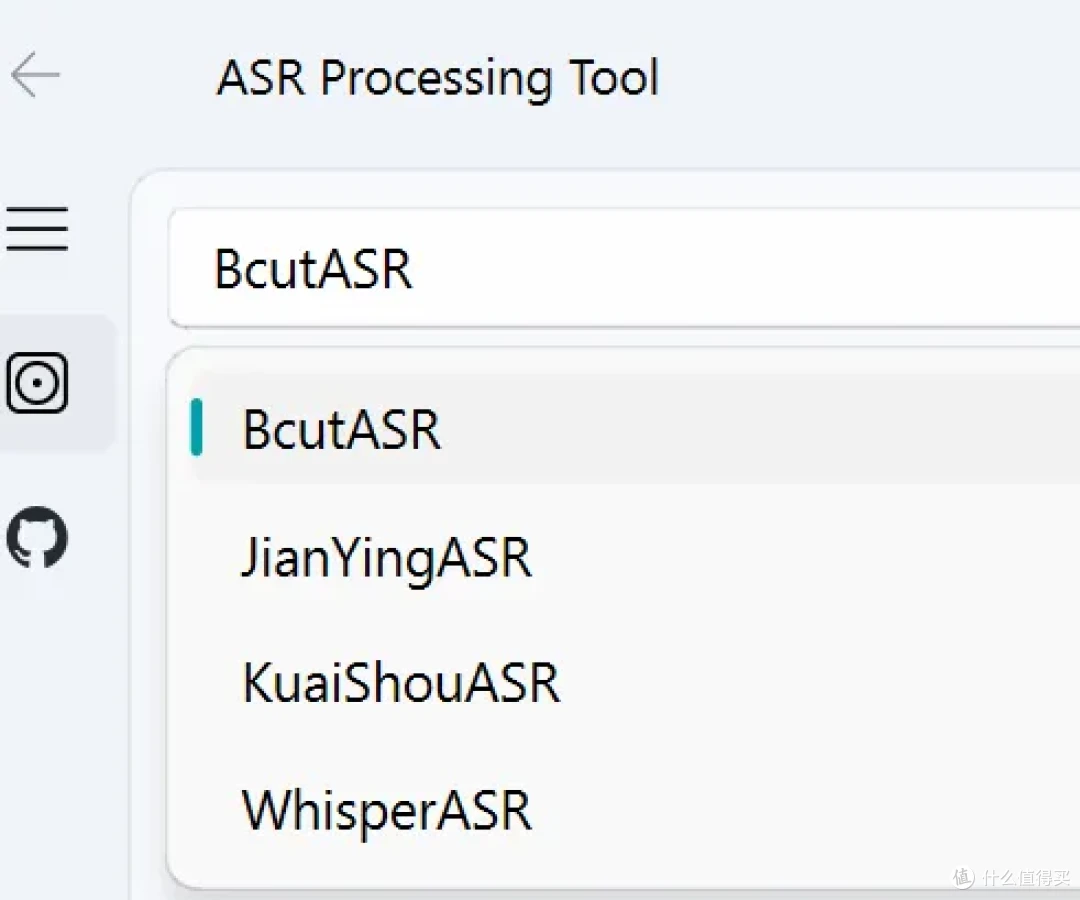Select WhisperASR option in the list

coord(634,810)
